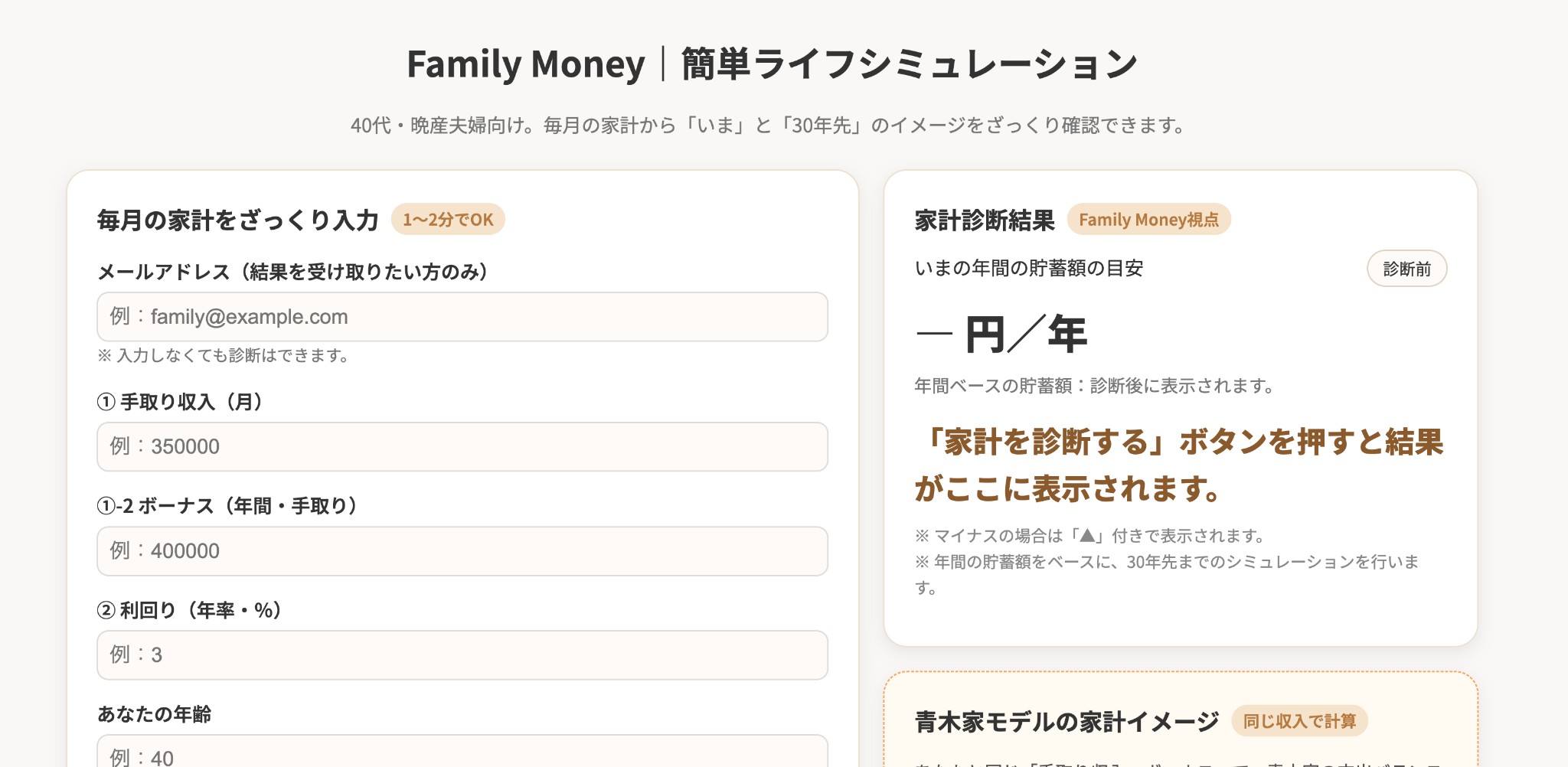Click the 毎月の家計をざっくり入力 heading
The width and height of the screenshot is (1568, 767).
tap(237, 220)
